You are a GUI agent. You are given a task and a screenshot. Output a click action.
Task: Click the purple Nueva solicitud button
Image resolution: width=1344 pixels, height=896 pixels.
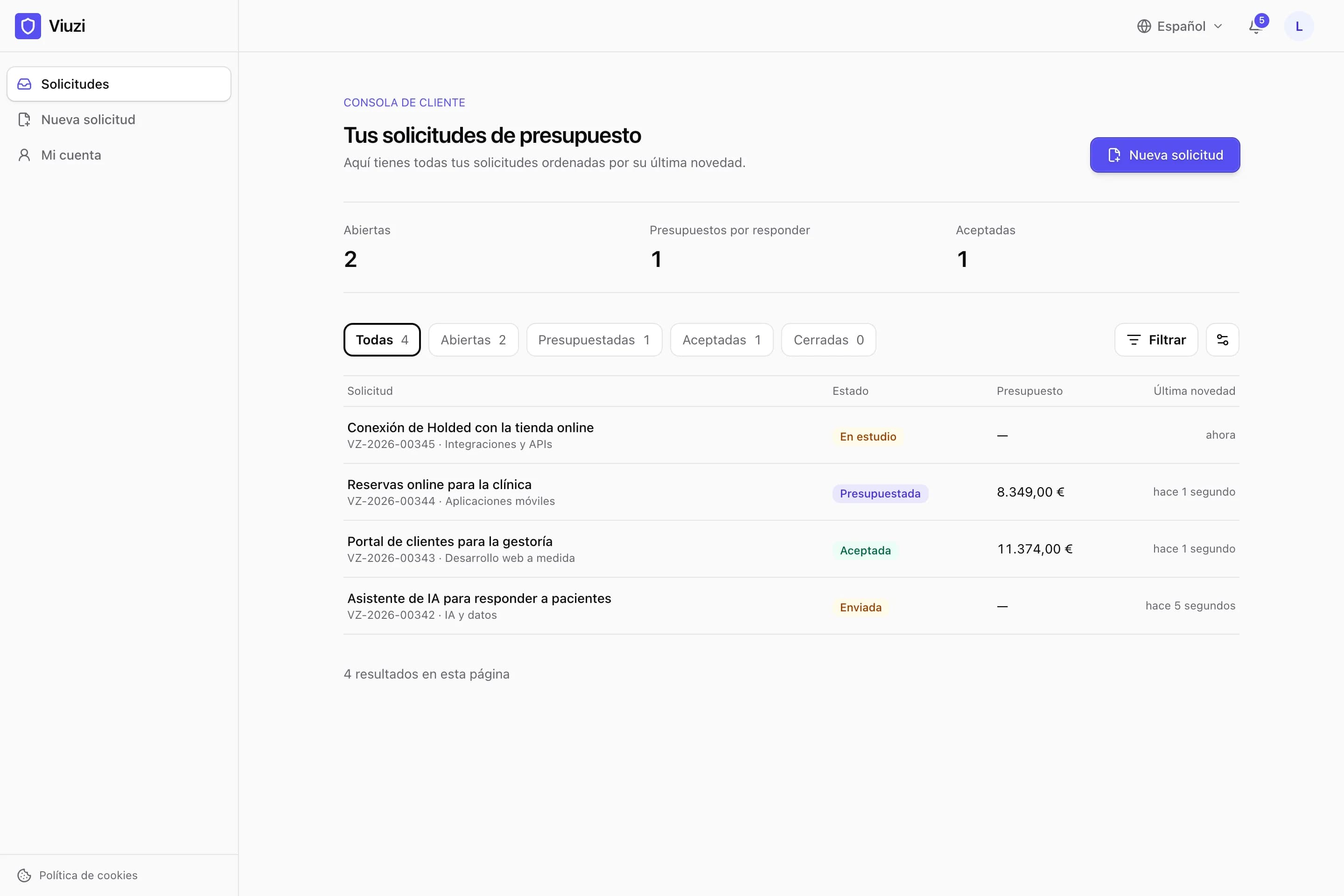pyautogui.click(x=1165, y=155)
